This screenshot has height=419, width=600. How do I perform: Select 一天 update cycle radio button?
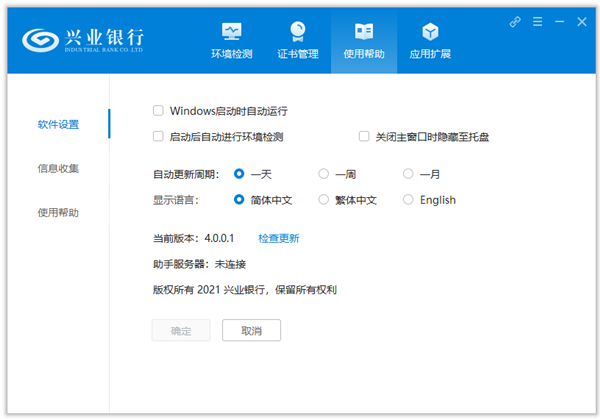[x=239, y=174]
